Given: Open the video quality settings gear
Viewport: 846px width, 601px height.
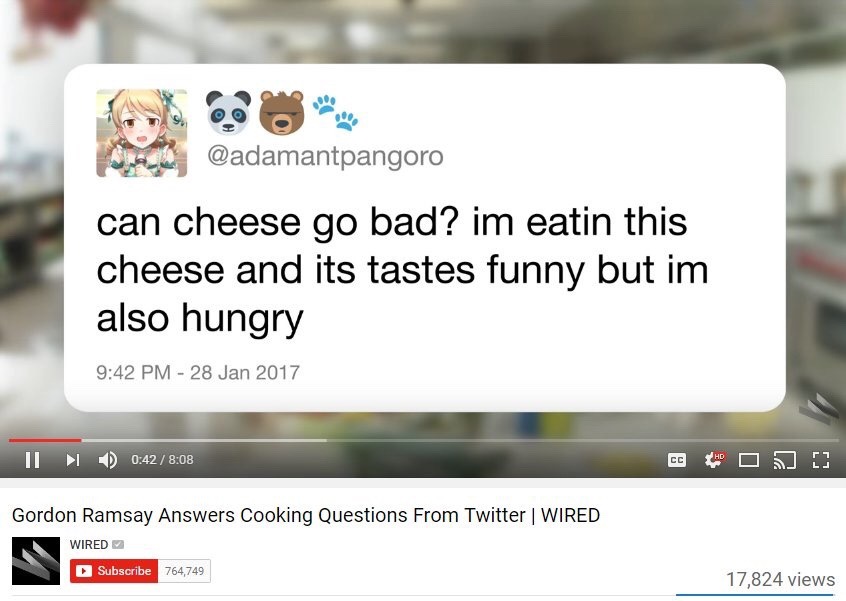Looking at the screenshot, I should click(714, 460).
